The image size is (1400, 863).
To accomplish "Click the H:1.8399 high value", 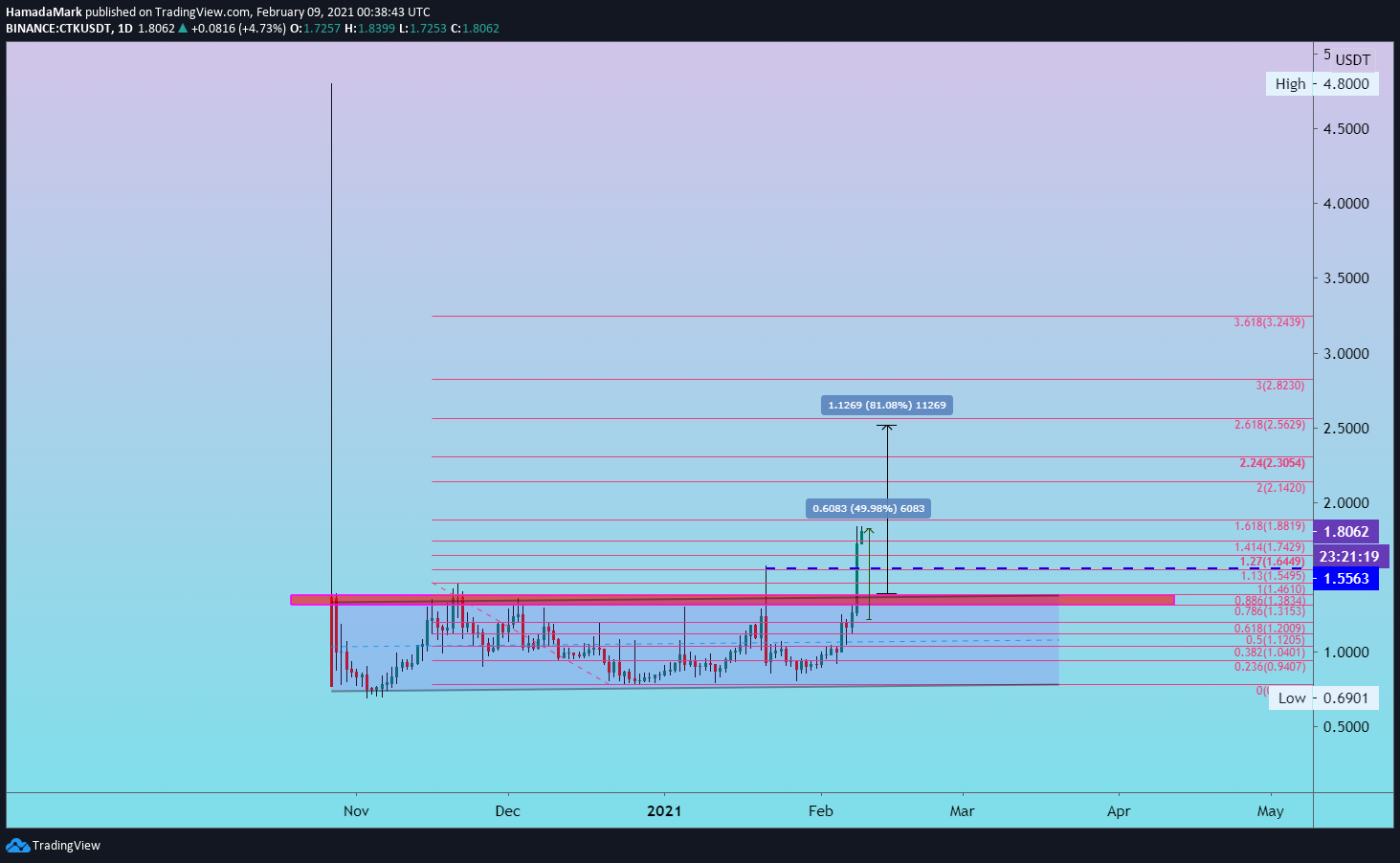I will 370,29.
